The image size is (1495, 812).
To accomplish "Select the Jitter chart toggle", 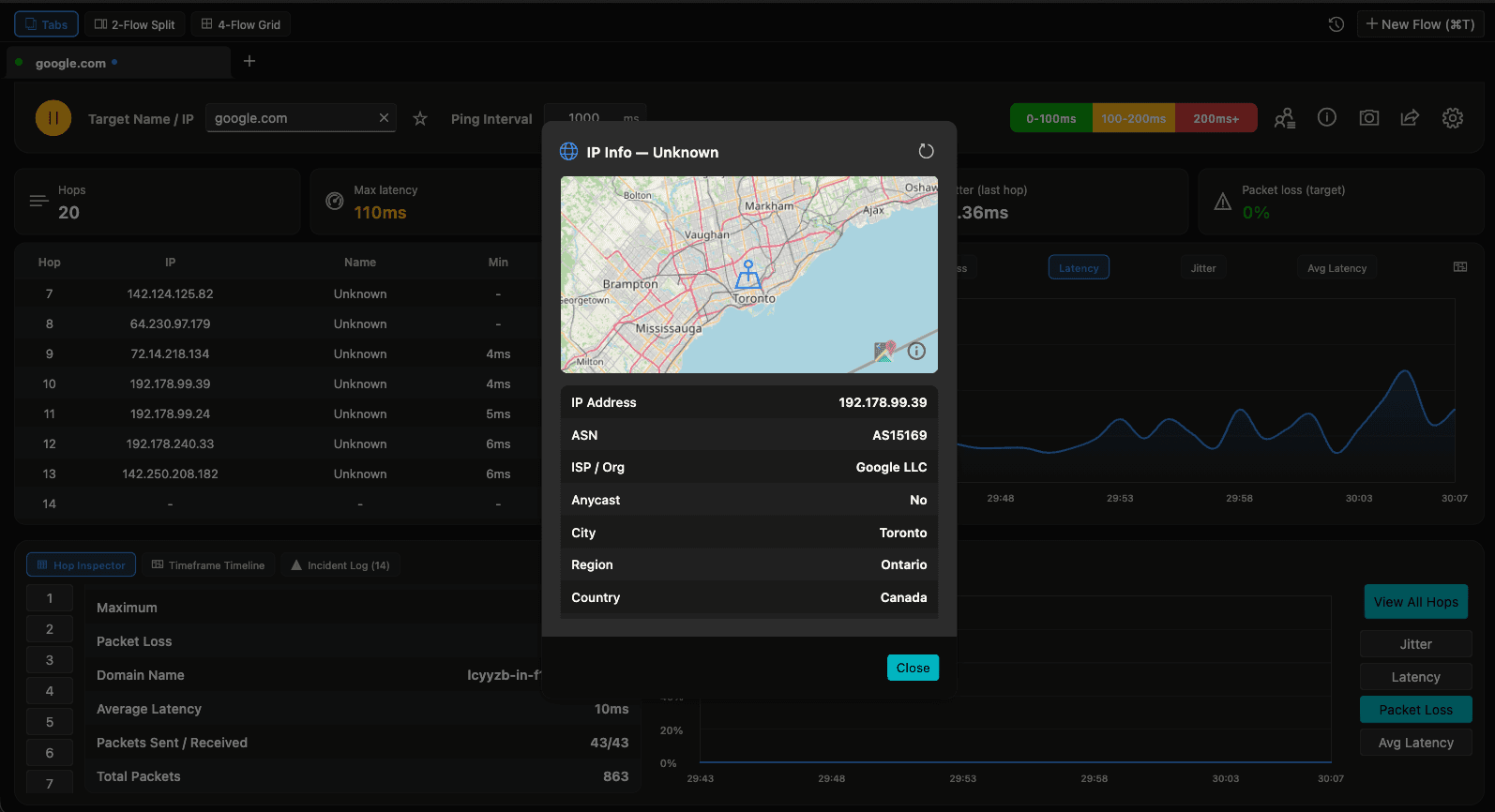I will point(1203,268).
